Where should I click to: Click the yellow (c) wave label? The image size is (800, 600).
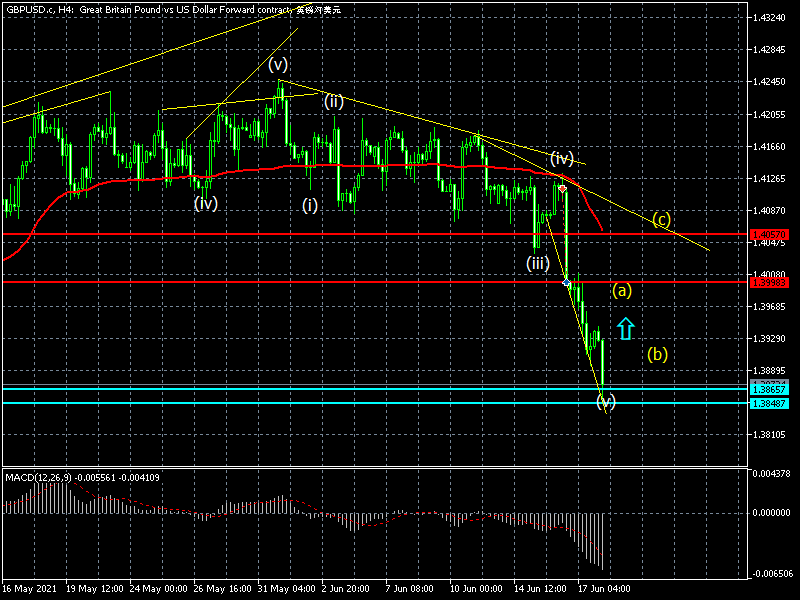point(661,220)
